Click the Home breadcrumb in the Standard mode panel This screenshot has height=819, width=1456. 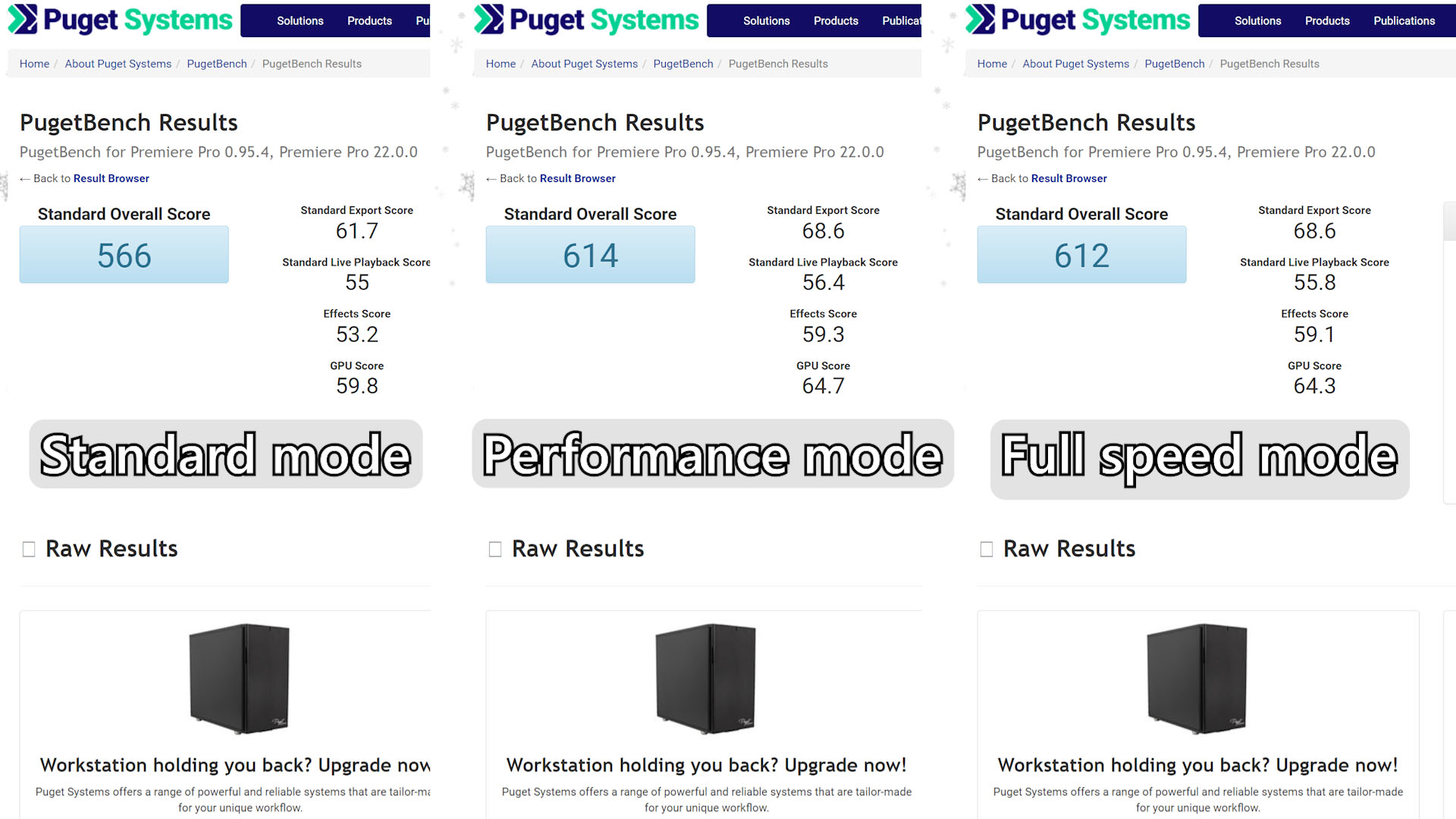pyautogui.click(x=34, y=64)
